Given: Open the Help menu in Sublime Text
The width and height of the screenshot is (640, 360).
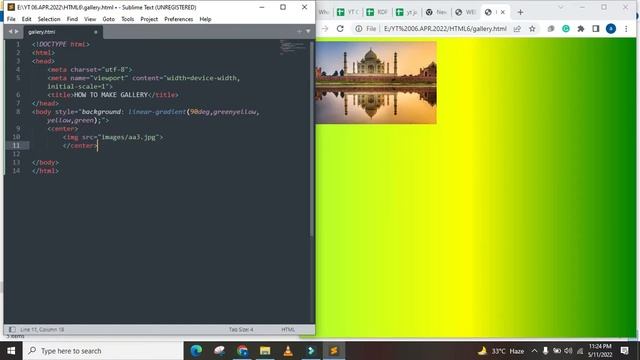Looking at the screenshot, I should tap(205, 19).
